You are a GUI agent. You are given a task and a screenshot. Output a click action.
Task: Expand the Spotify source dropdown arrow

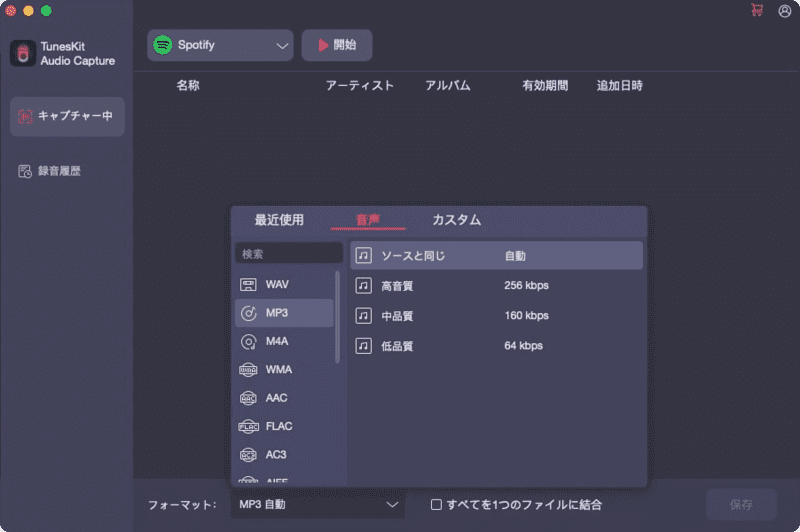282,46
